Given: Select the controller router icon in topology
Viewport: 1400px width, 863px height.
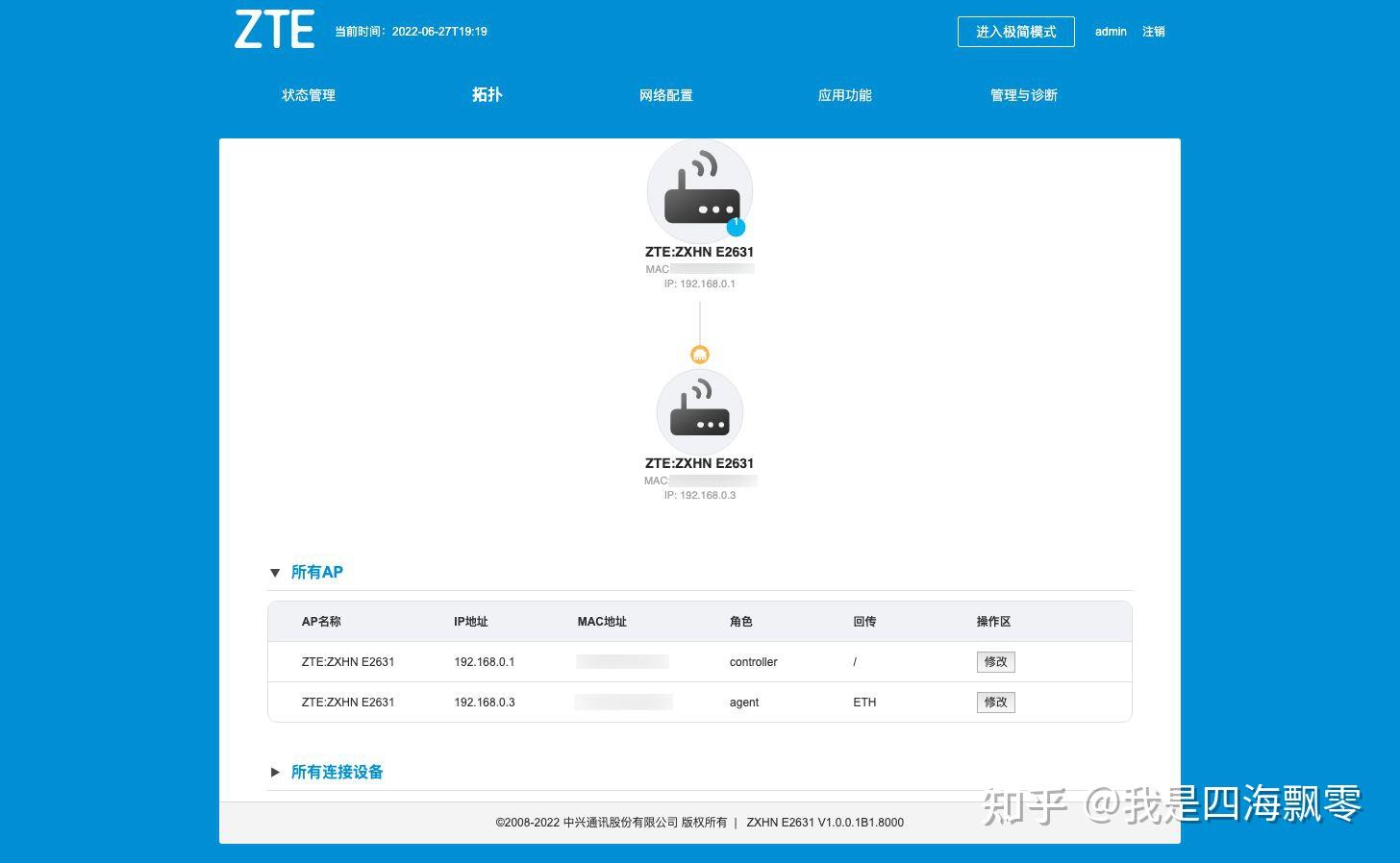Looking at the screenshot, I should 699,190.
